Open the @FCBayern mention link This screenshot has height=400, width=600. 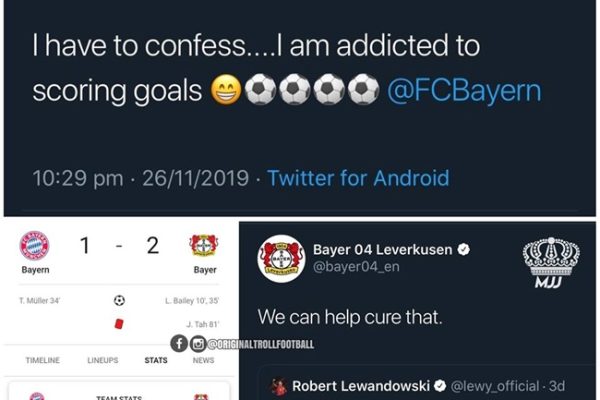point(464,91)
